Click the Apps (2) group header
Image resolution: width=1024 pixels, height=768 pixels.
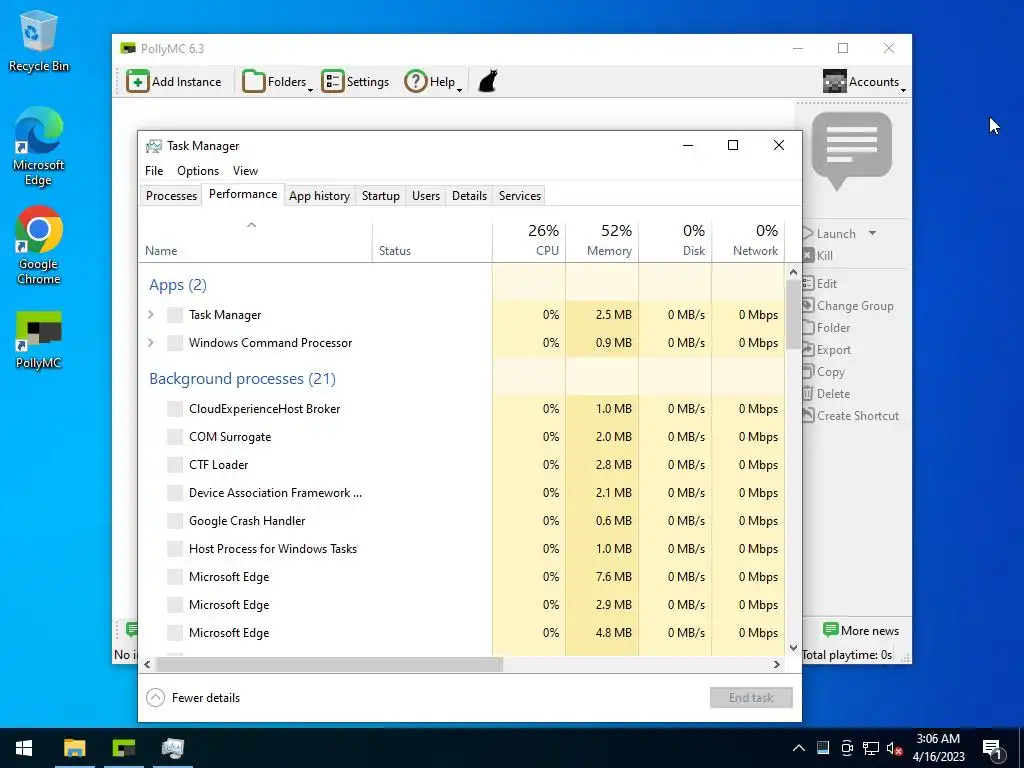(178, 285)
